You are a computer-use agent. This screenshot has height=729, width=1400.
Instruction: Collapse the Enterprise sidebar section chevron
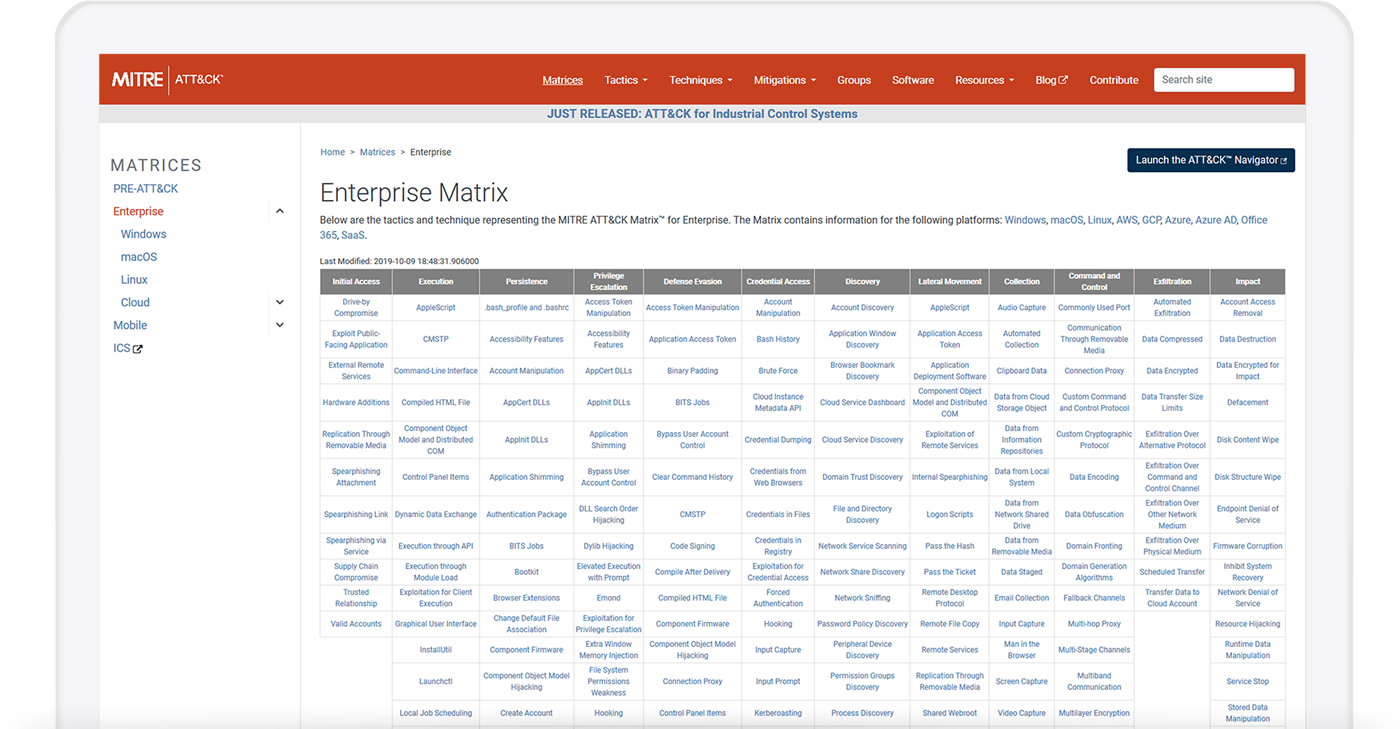[x=280, y=211]
